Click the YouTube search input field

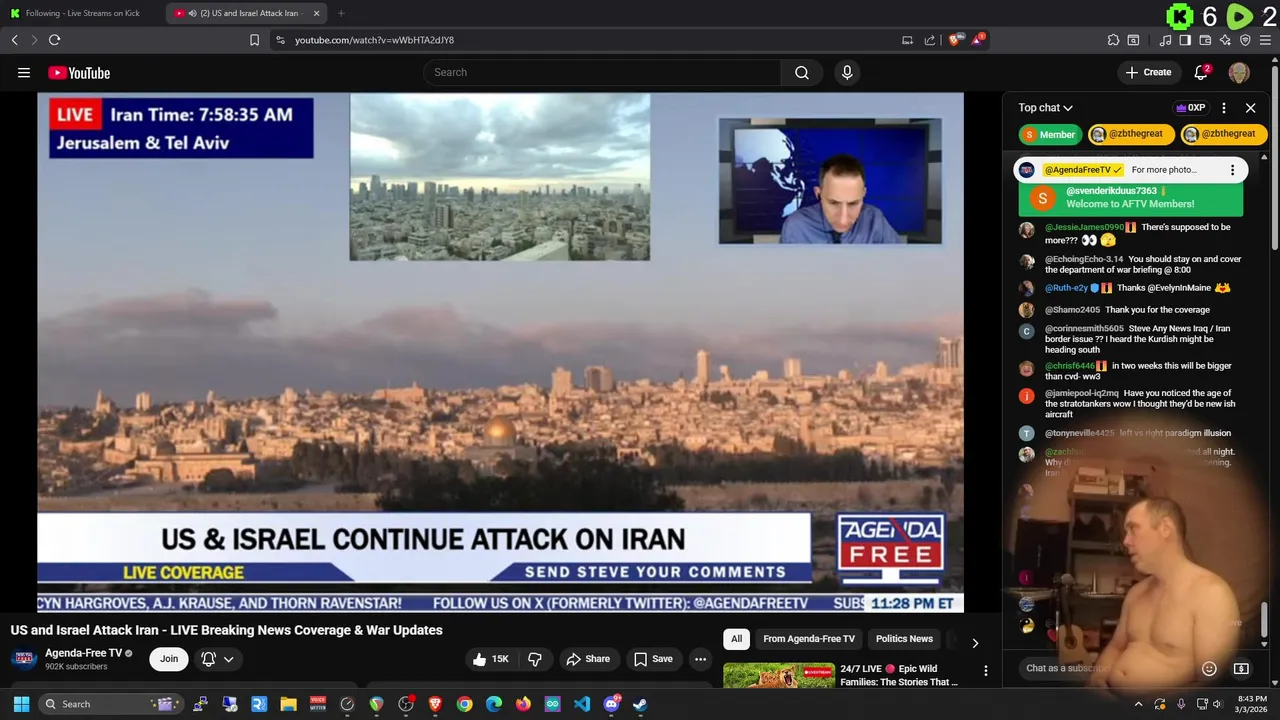[603, 72]
